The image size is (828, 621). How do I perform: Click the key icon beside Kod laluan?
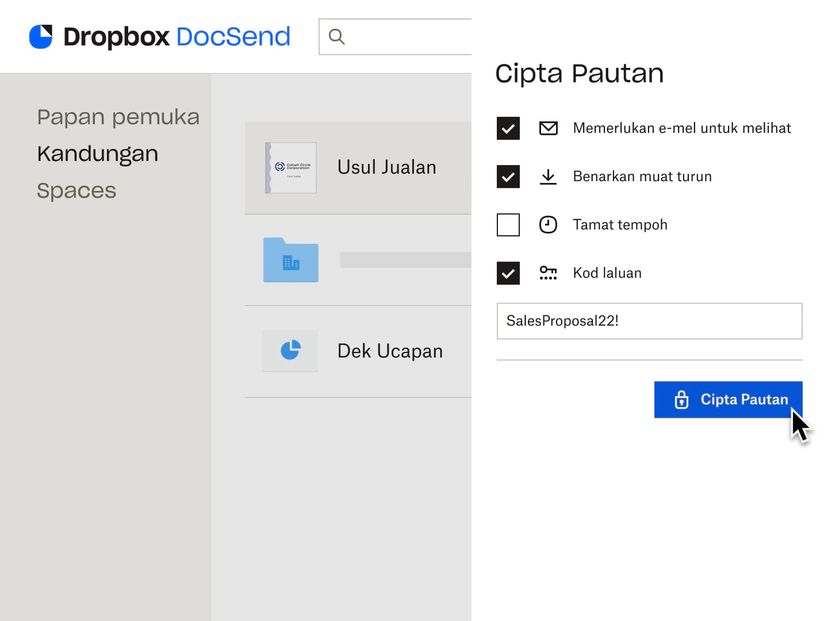coord(548,272)
